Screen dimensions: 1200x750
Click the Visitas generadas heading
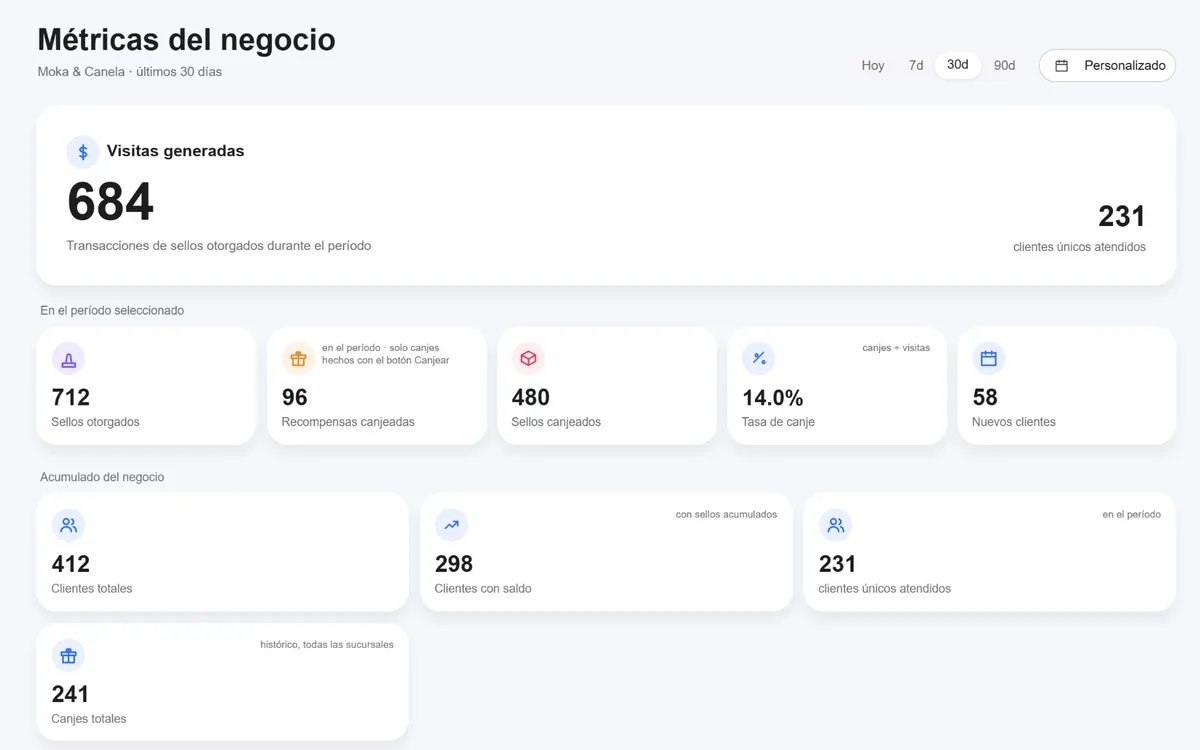[x=176, y=151]
